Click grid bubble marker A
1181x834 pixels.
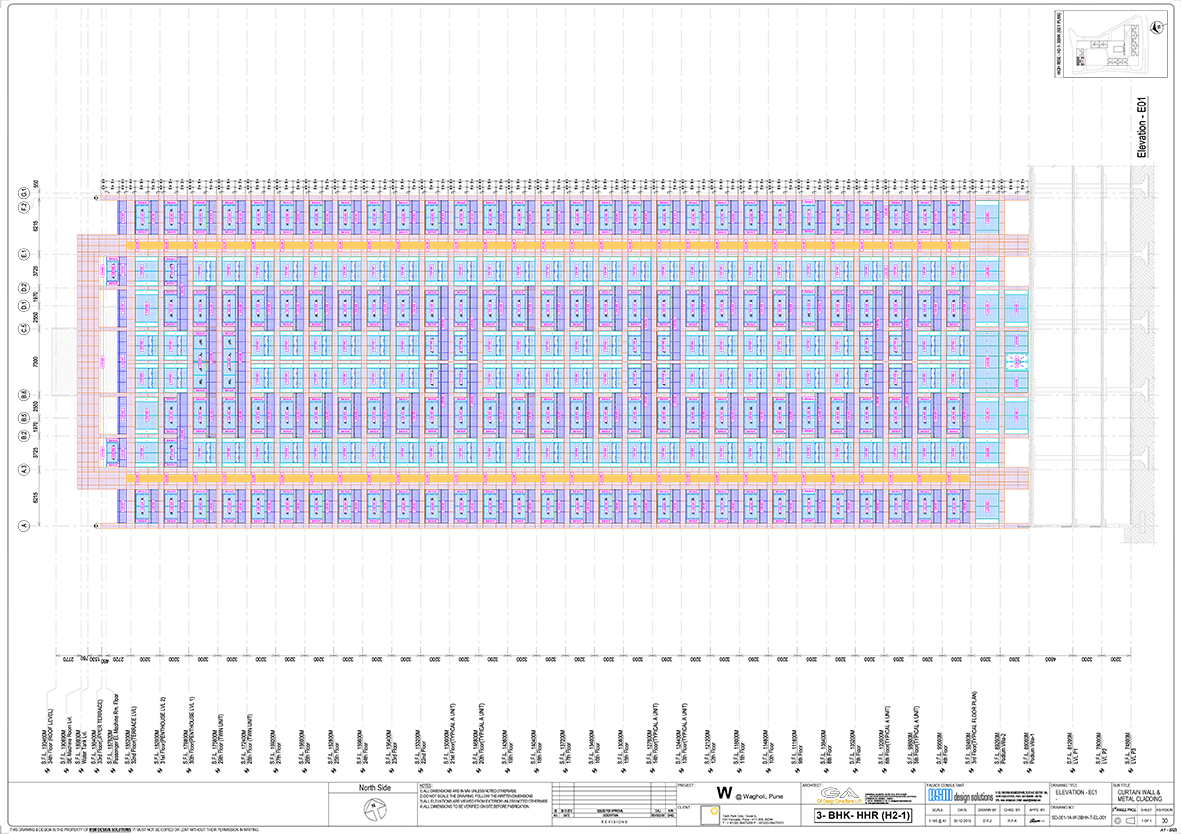point(22,525)
